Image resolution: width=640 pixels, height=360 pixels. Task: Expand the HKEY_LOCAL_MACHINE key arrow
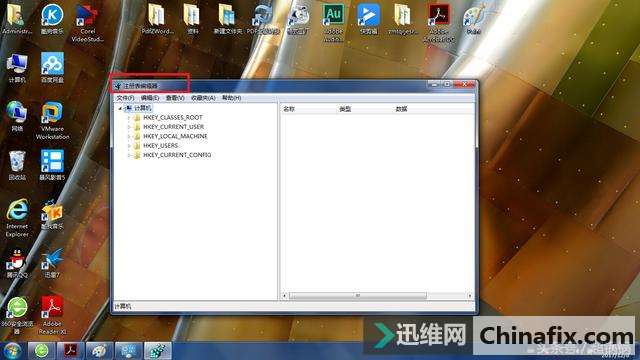129,136
